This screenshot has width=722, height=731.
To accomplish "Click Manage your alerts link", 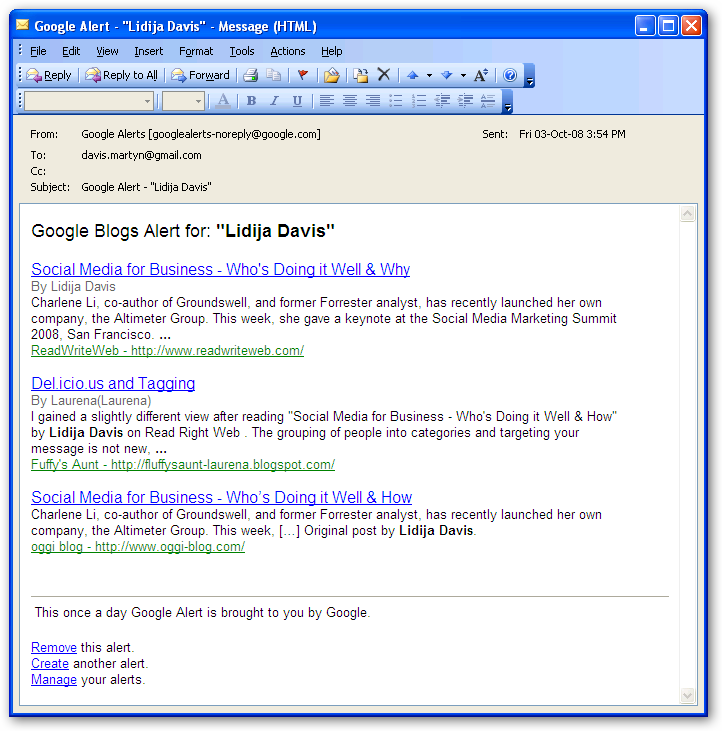I will point(54,680).
